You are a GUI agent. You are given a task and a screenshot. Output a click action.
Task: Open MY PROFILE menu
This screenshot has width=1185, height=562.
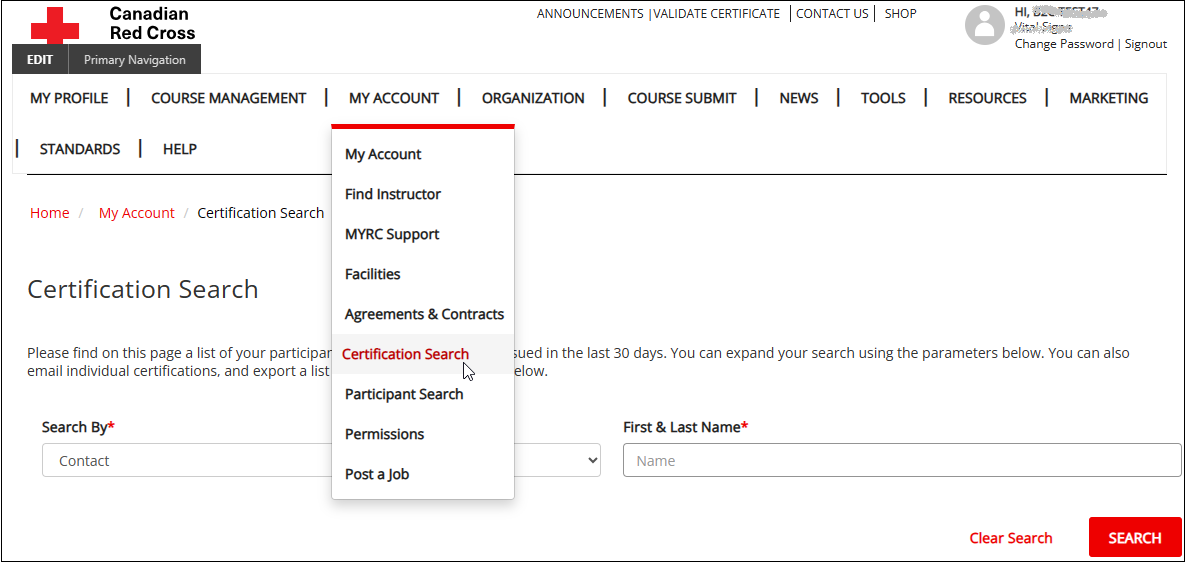coord(69,98)
